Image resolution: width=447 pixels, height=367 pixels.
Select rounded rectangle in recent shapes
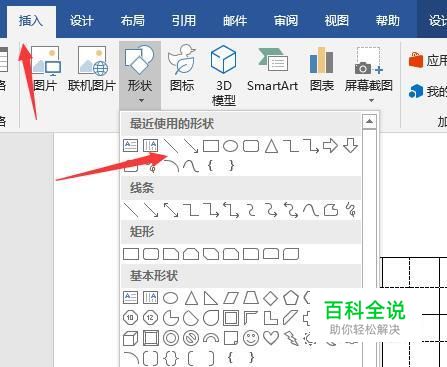click(x=251, y=146)
